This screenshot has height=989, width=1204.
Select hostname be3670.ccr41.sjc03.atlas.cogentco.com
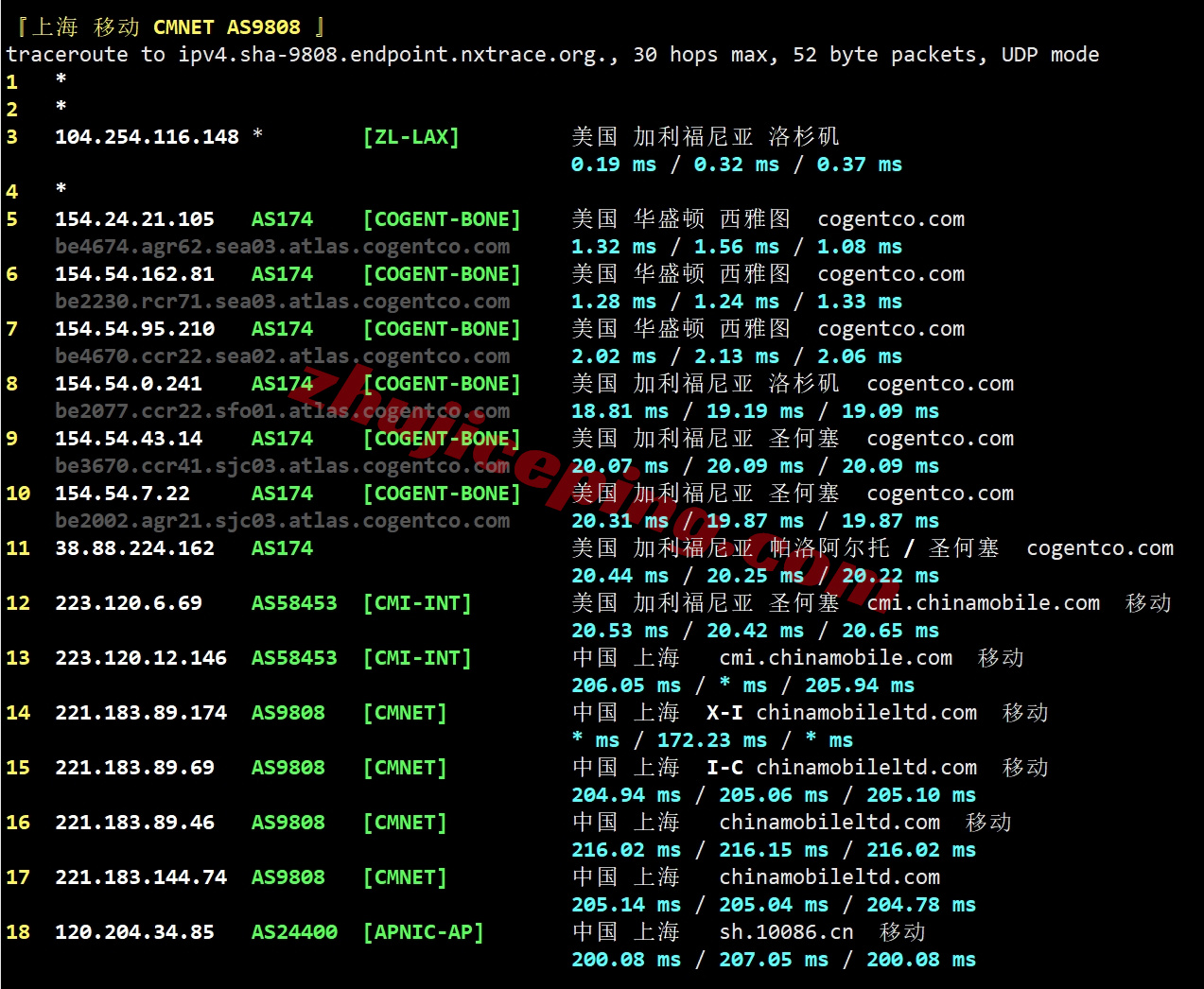pos(282,466)
